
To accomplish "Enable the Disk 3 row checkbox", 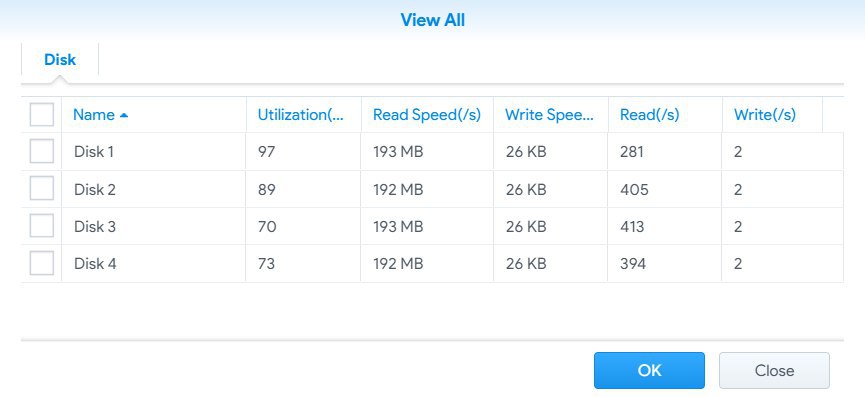I will pos(41,226).
